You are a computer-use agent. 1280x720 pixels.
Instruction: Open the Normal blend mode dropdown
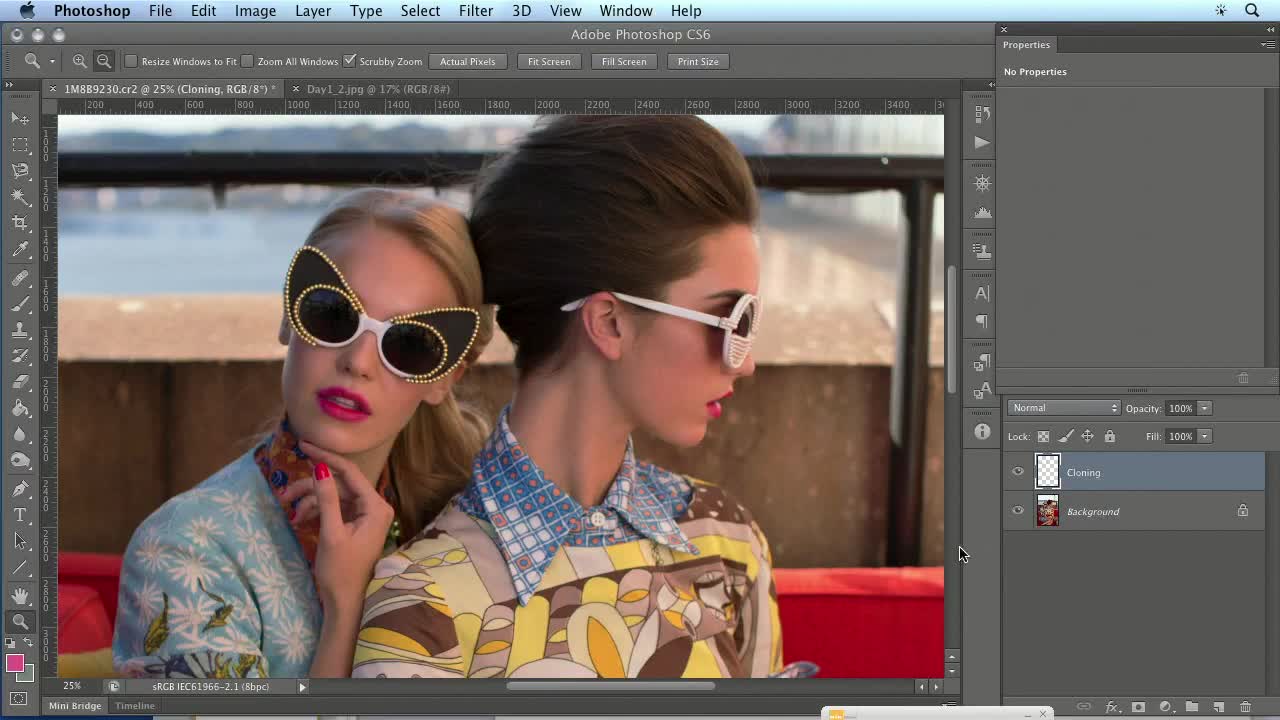(1064, 408)
